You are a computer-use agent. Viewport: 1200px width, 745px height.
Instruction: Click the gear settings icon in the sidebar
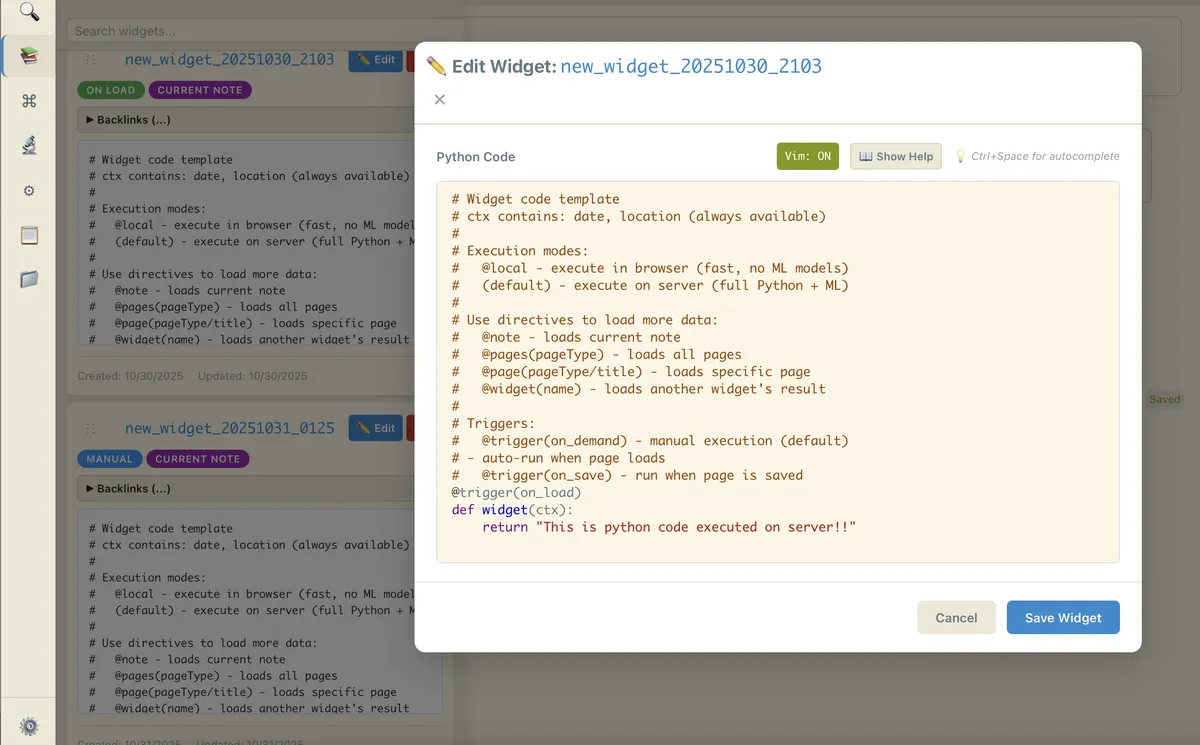pos(27,190)
